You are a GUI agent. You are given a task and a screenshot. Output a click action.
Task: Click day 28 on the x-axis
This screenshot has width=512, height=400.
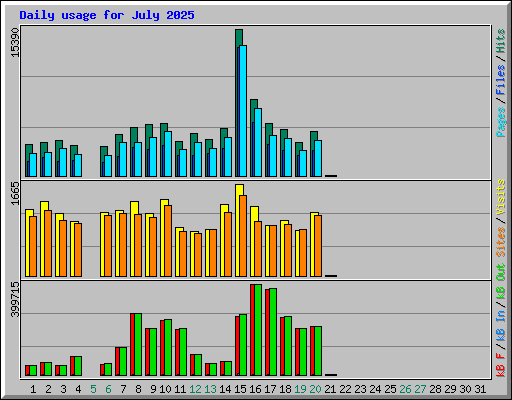pyautogui.click(x=435, y=389)
